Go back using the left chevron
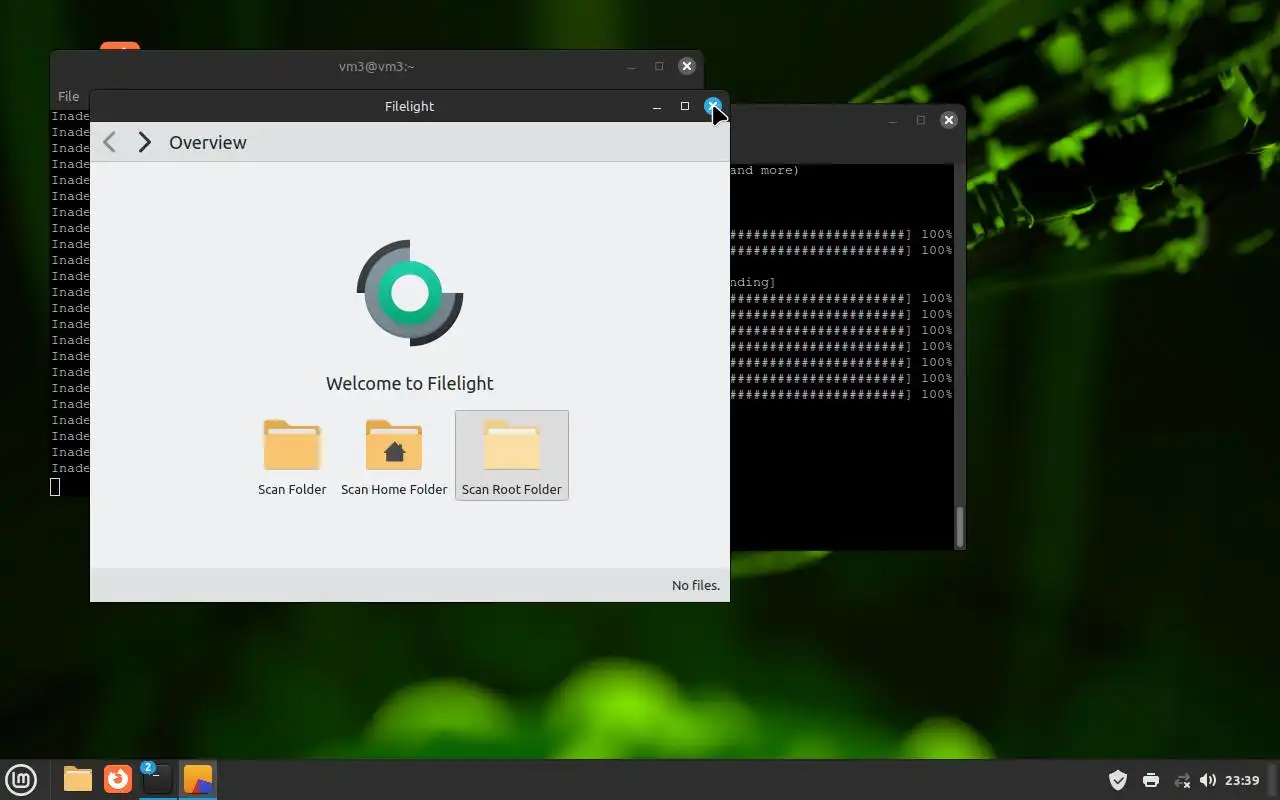The image size is (1280, 800). 110,142
